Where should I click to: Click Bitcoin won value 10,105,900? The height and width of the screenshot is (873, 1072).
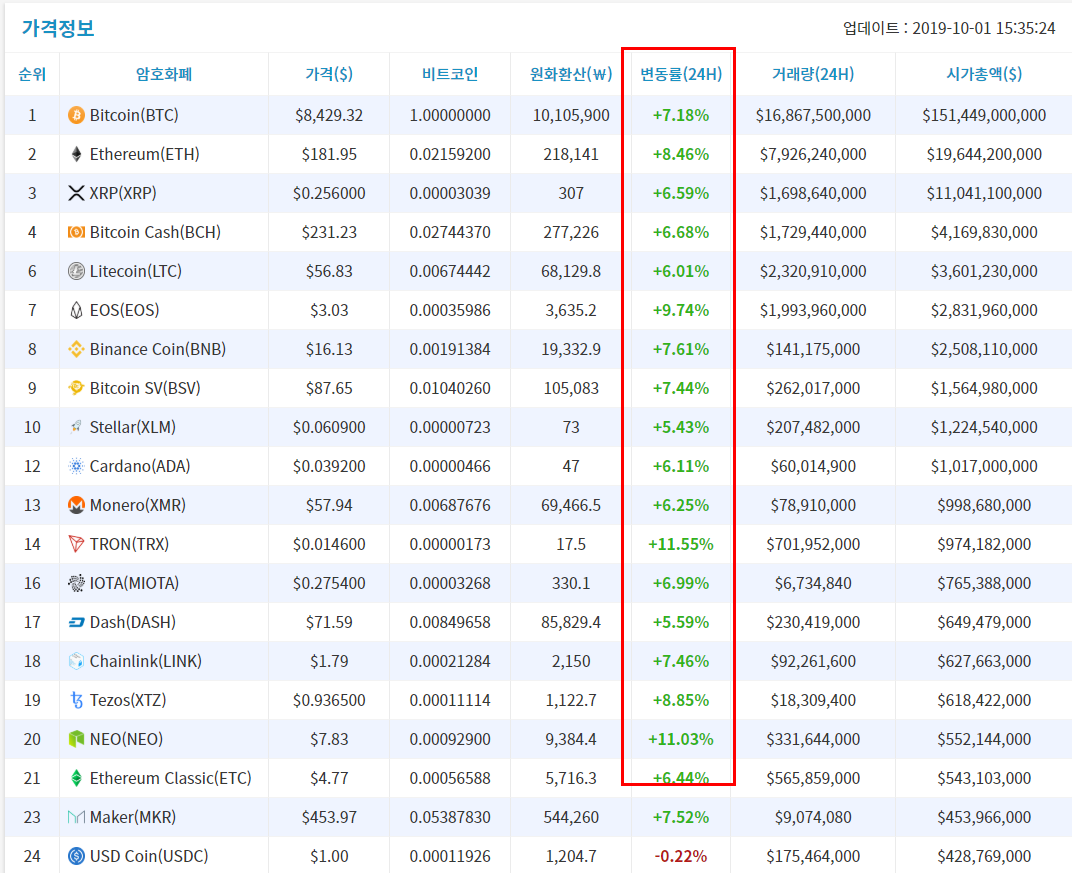coord(571,115)
